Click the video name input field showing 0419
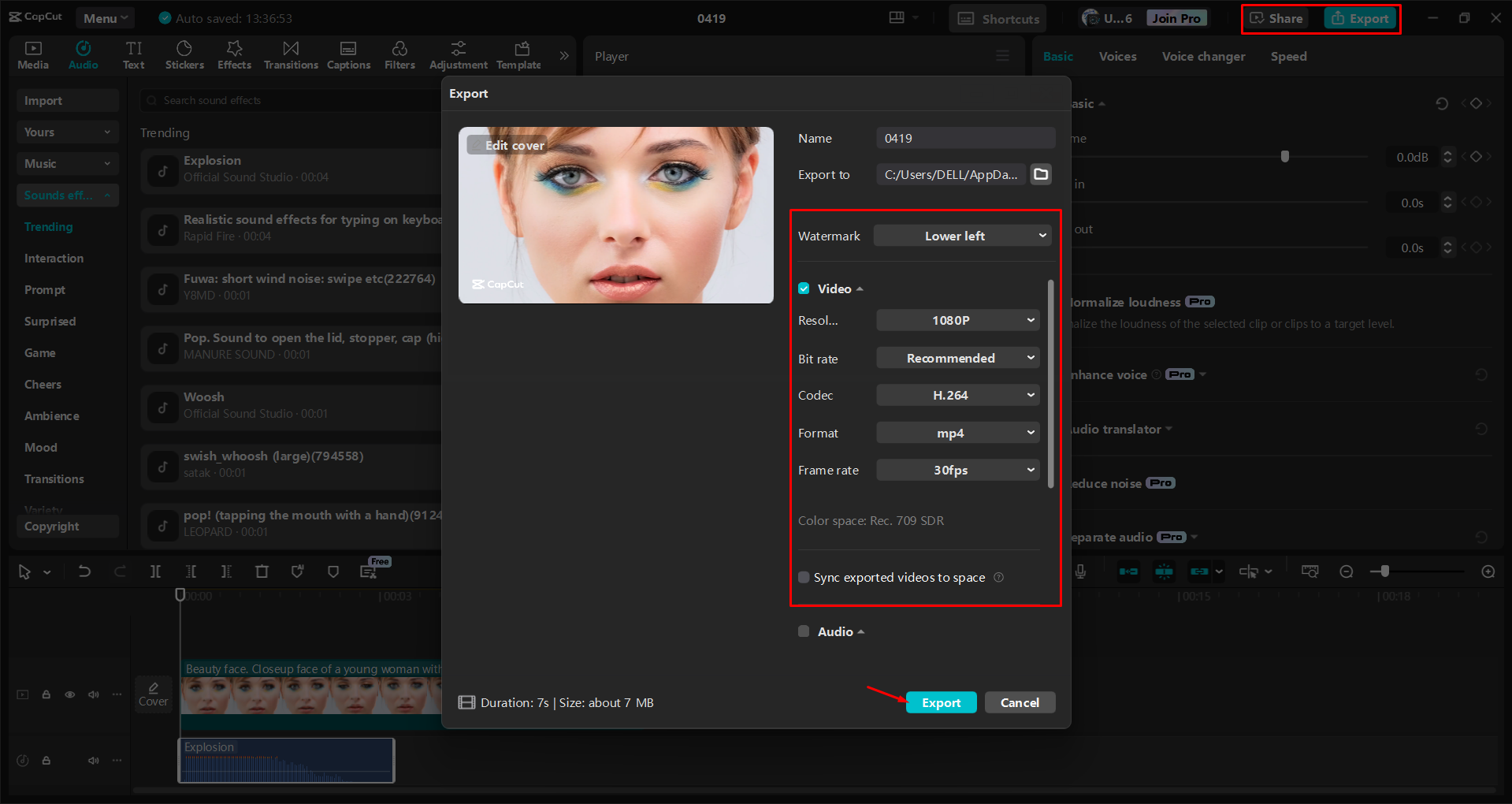Image resolution: width=1512 pixels, height=804 pixels. pyautogui.click(x=965, y=137)
